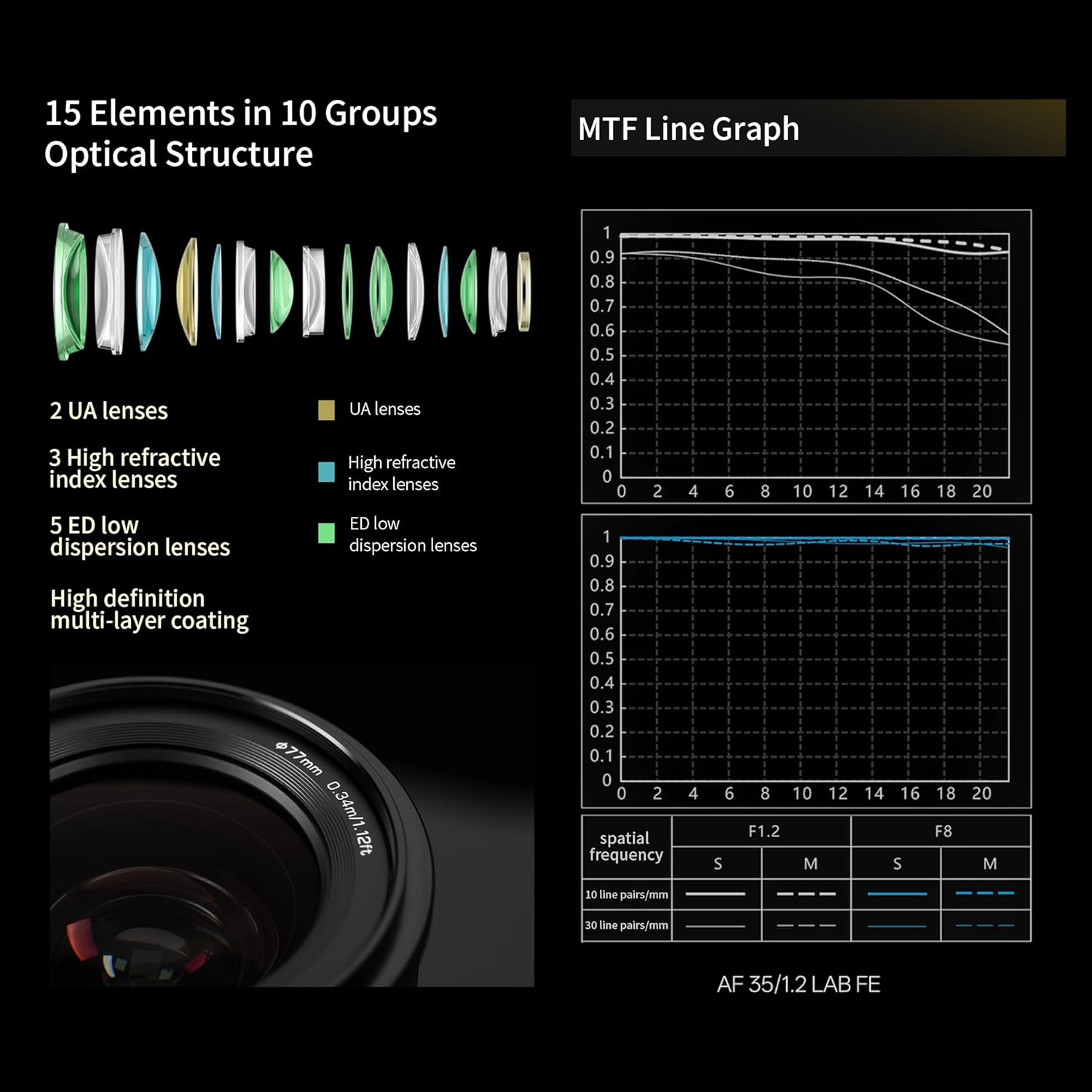Screen dimensions: 1092x1092
Task: Select the '30 line pairs/mm' row label
Action: (x=626, y=925)
